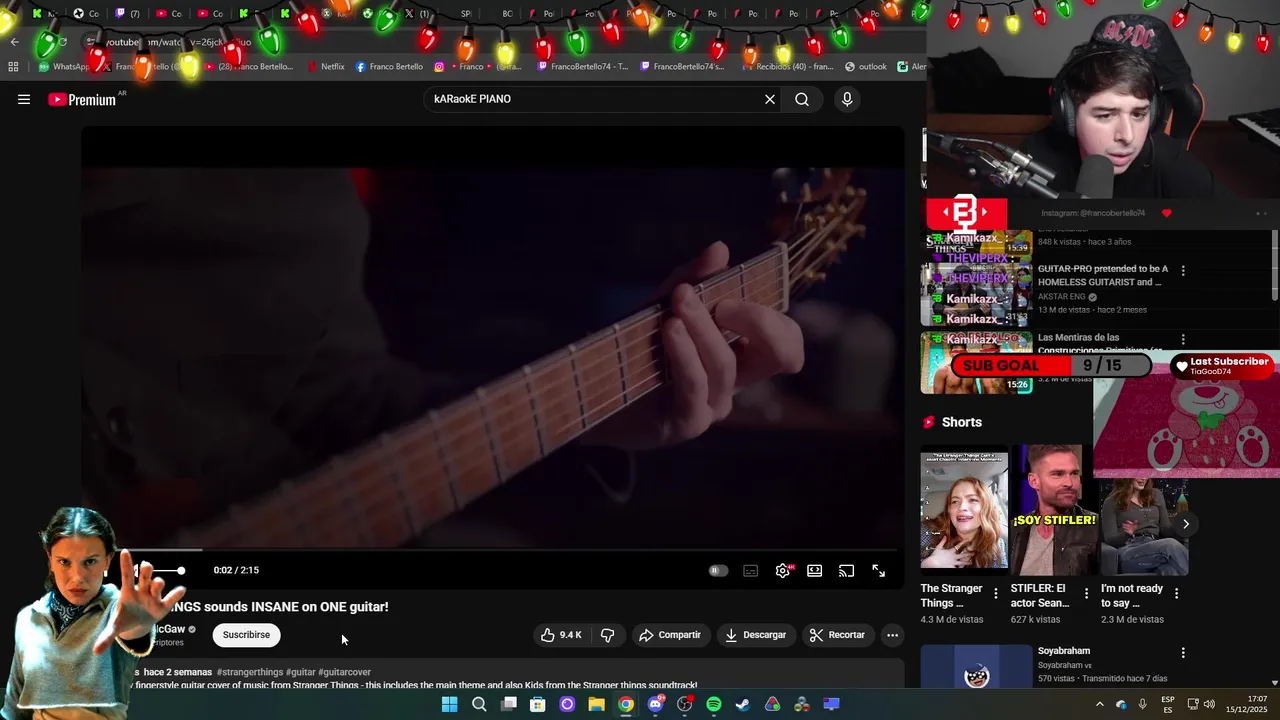Screen dimensions: 1280x720
Task: Dislike the video with the thumbs-down
Action: [607, 635]
